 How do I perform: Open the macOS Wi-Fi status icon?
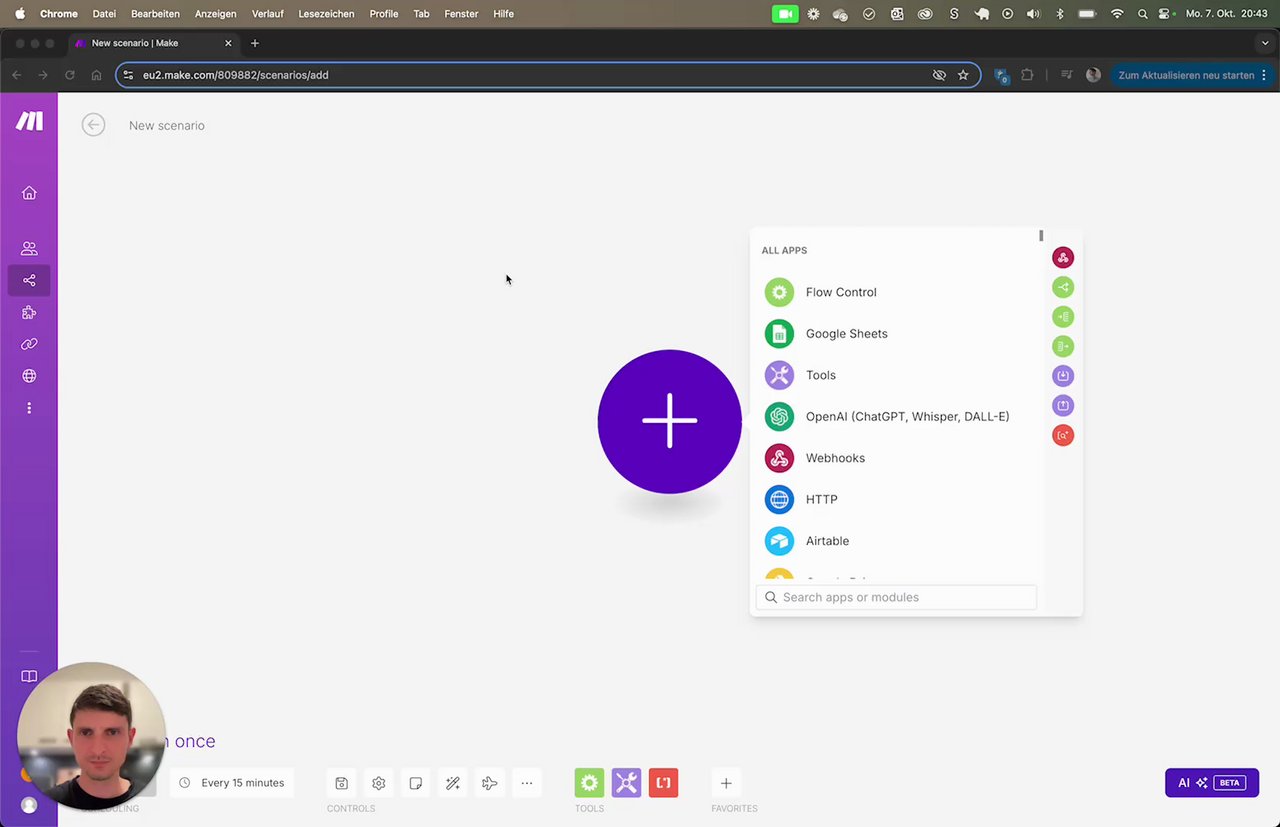(x=1117, y=14)
